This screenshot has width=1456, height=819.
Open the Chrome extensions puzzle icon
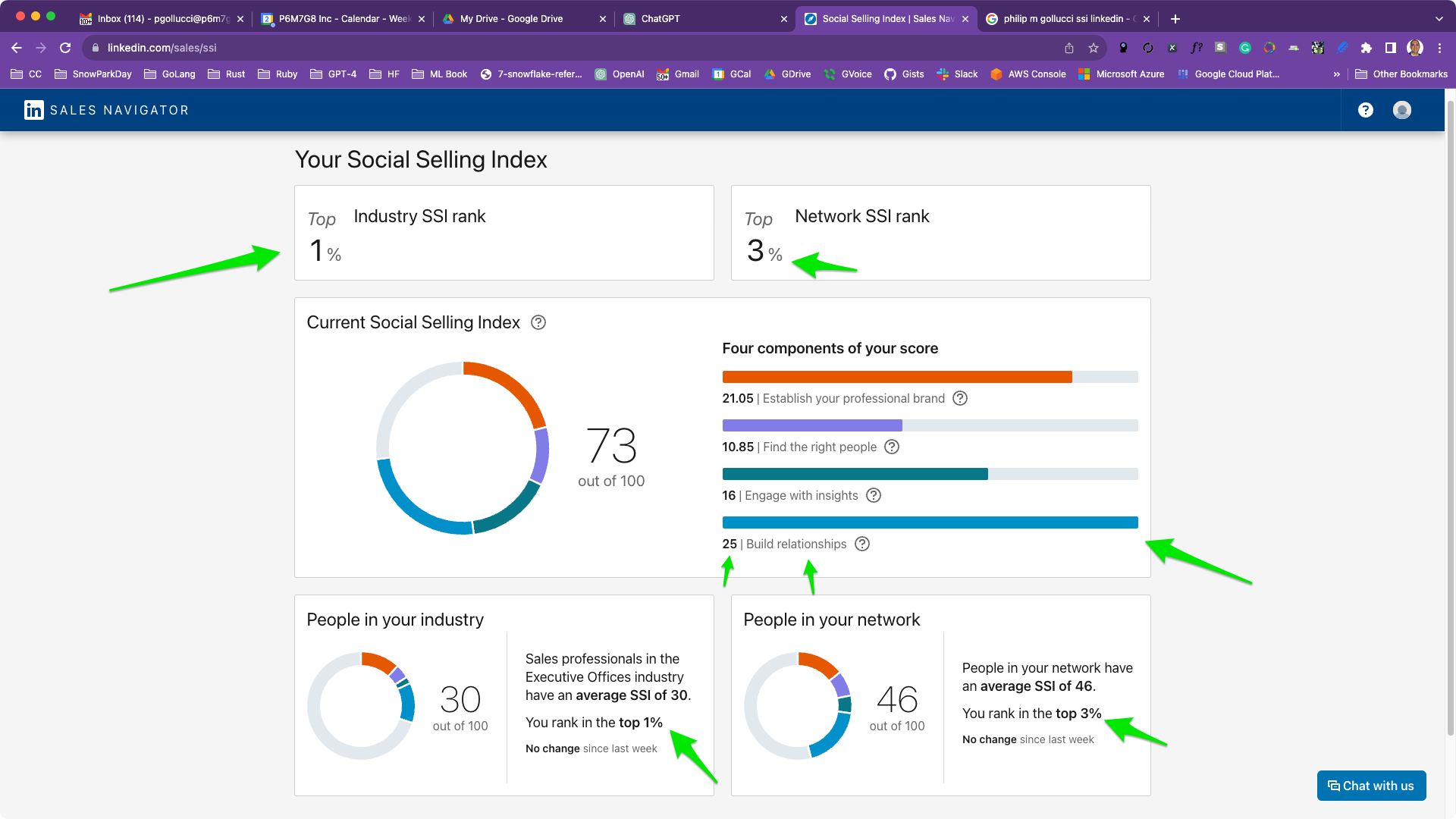coord(1367,48)
